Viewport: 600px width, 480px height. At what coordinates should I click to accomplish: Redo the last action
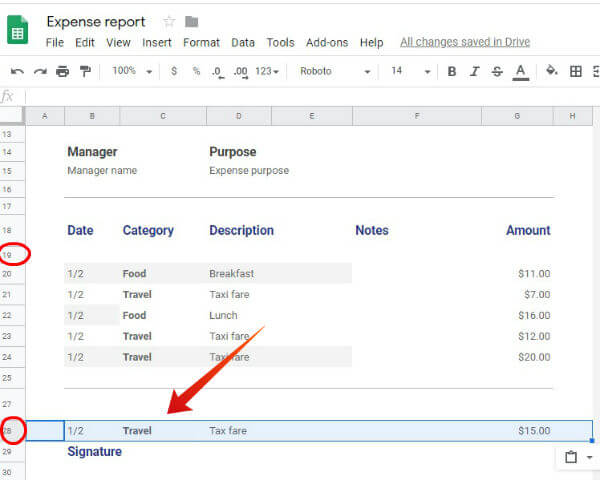point(40,71)
